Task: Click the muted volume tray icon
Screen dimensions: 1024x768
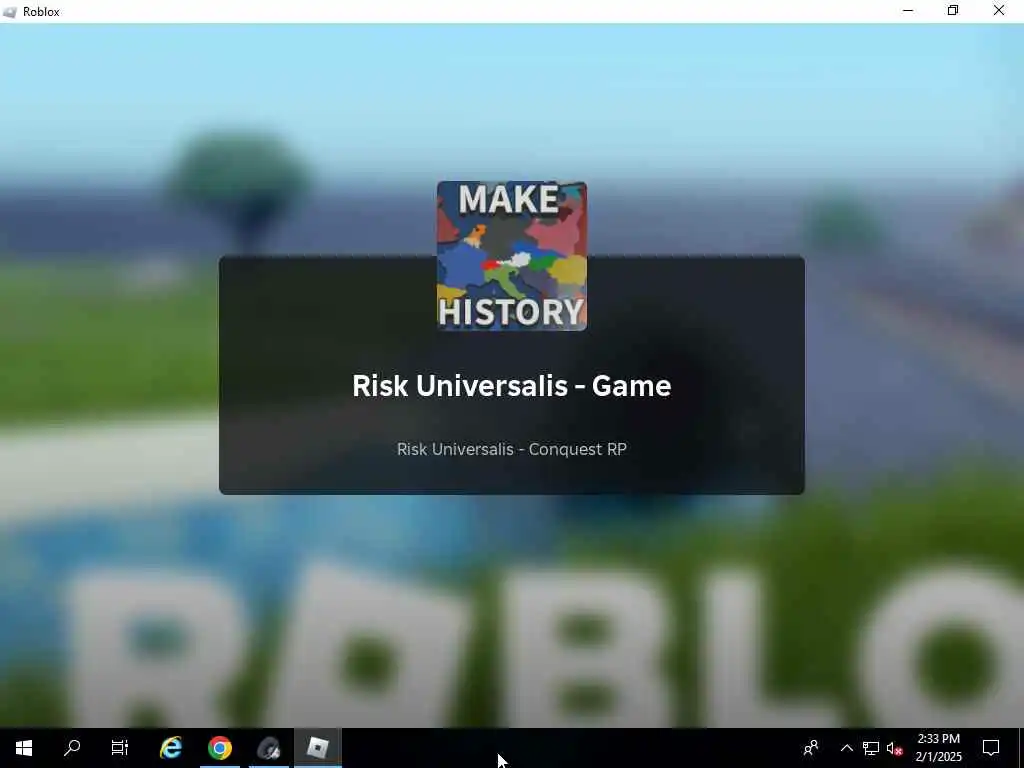Action: (894, 748)
